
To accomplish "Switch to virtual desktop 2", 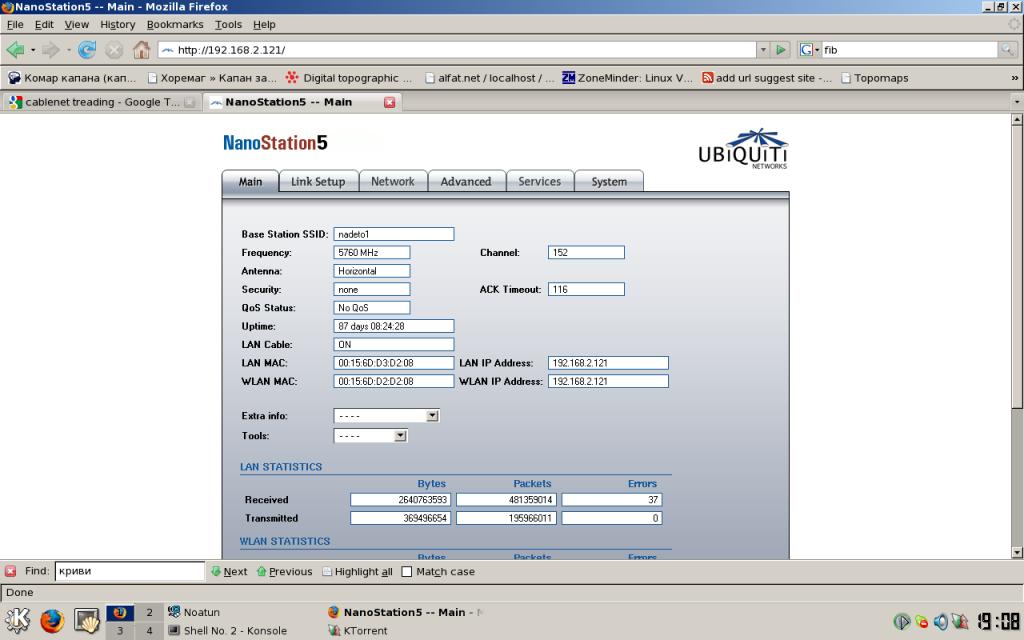I will coord(149,612).
